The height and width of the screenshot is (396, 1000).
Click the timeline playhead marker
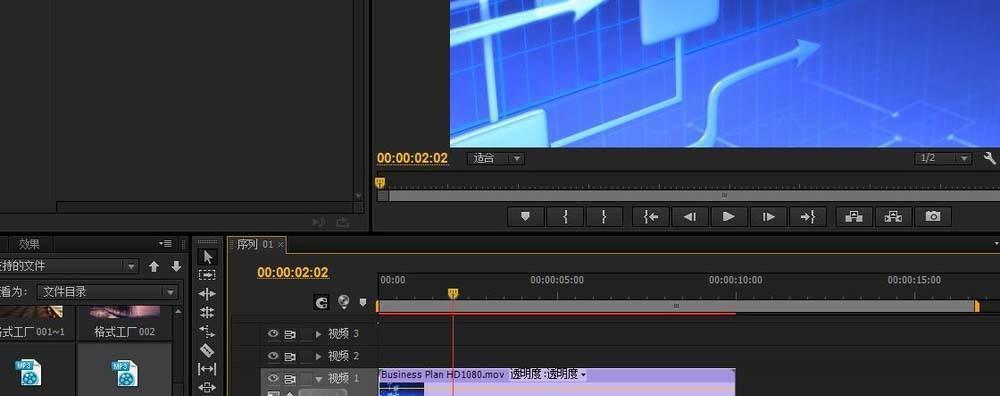click(453, 293)
